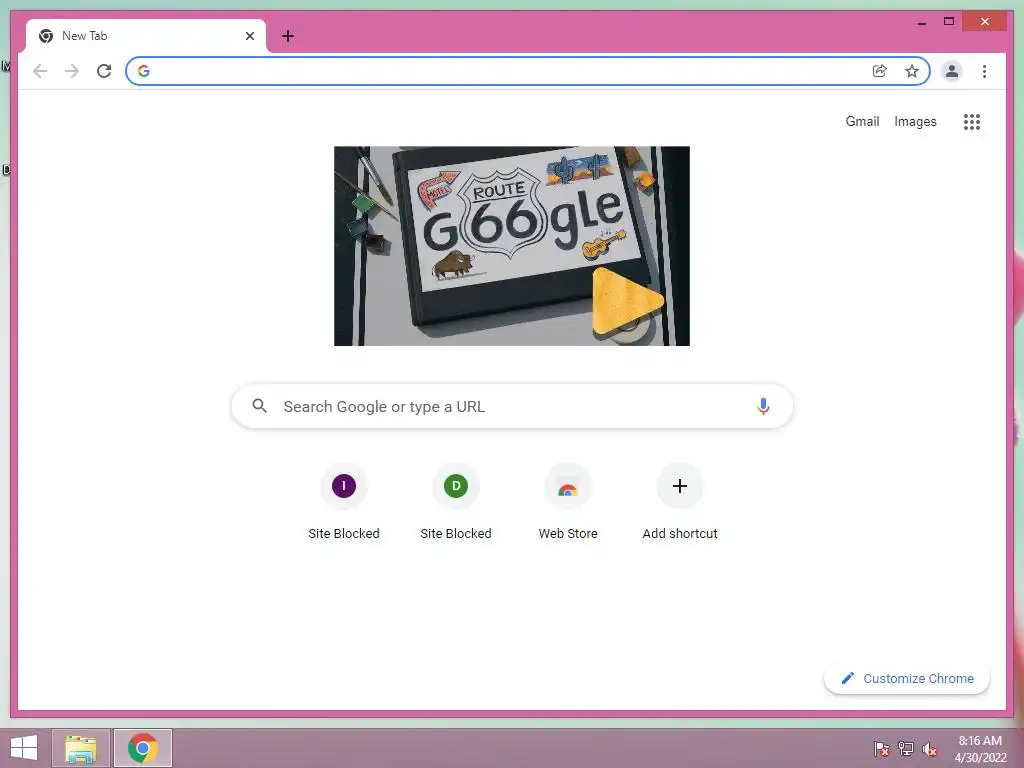The image size is (1024, 768).
Task: Open the purple I Site Blocked shortcut
Action: [x=344, y=502]
